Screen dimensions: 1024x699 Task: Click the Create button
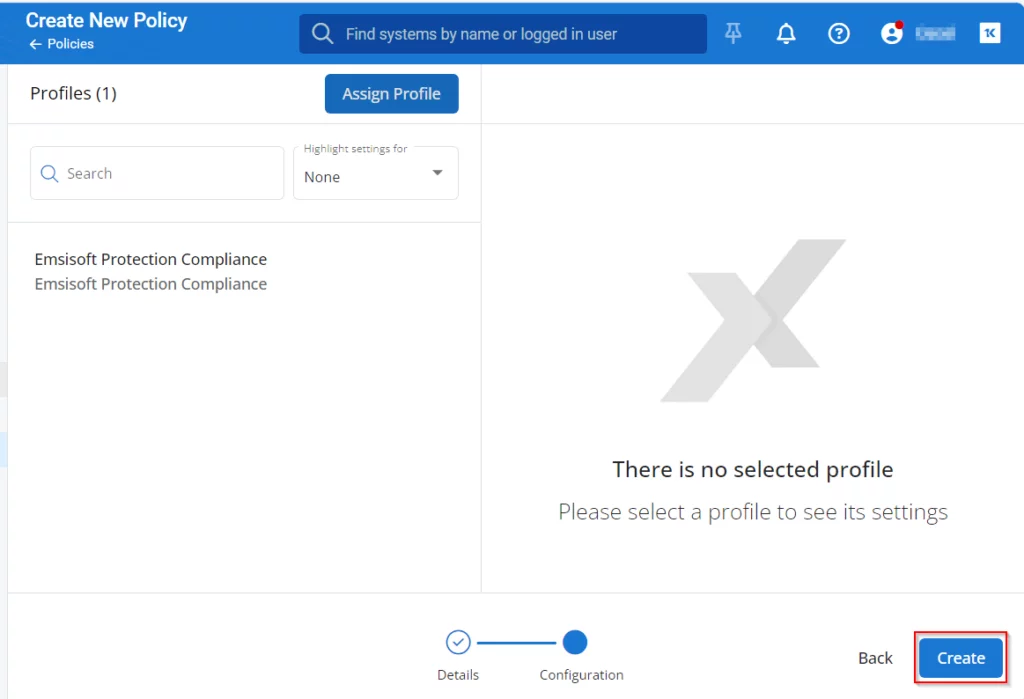[960, 658]
